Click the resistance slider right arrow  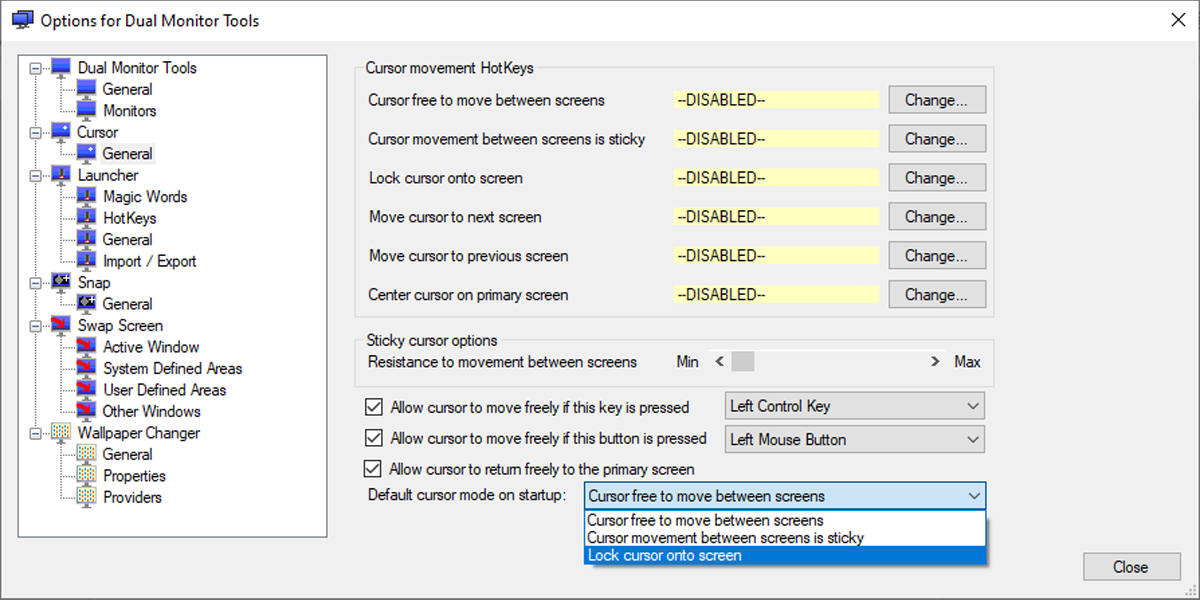[x=935, y=361]
